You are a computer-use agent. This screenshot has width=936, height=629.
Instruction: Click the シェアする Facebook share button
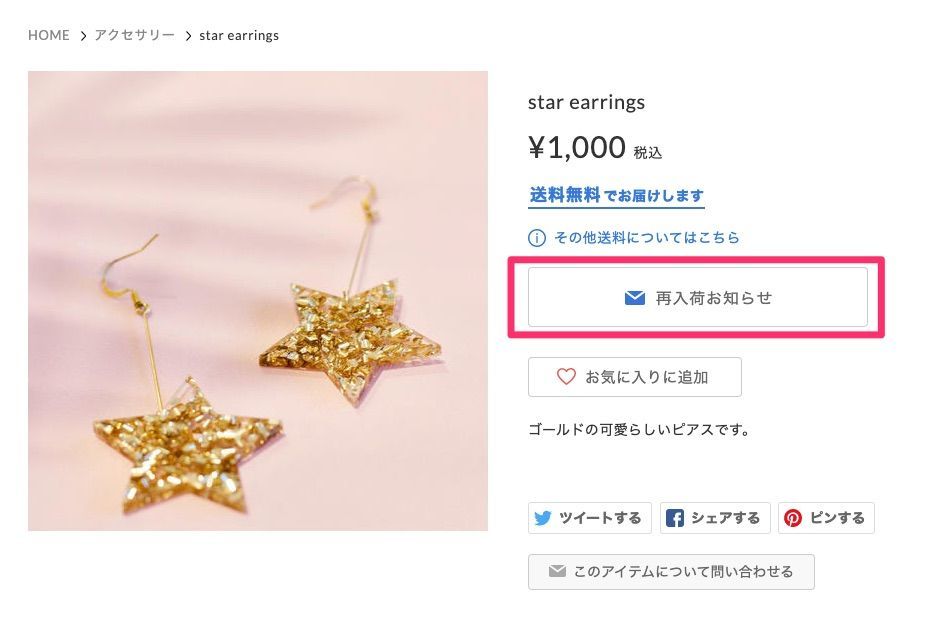click(x=715, y=518)
